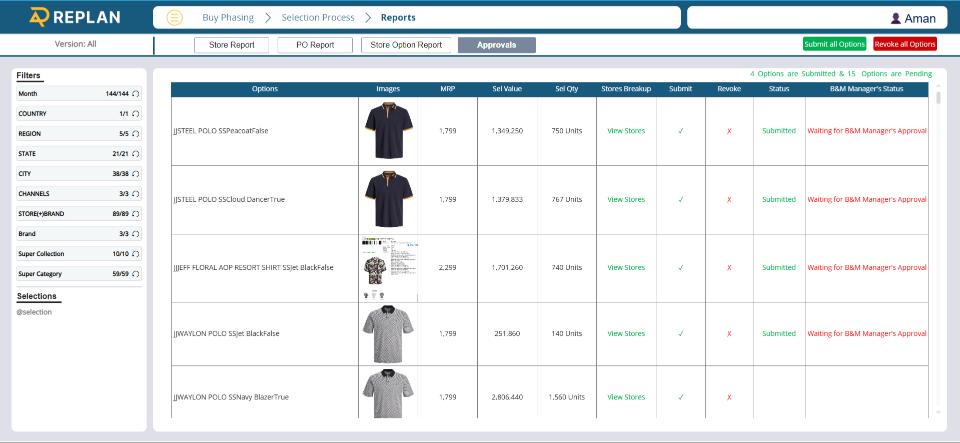Click the user profile icon beside Aman

pos(896,18)
